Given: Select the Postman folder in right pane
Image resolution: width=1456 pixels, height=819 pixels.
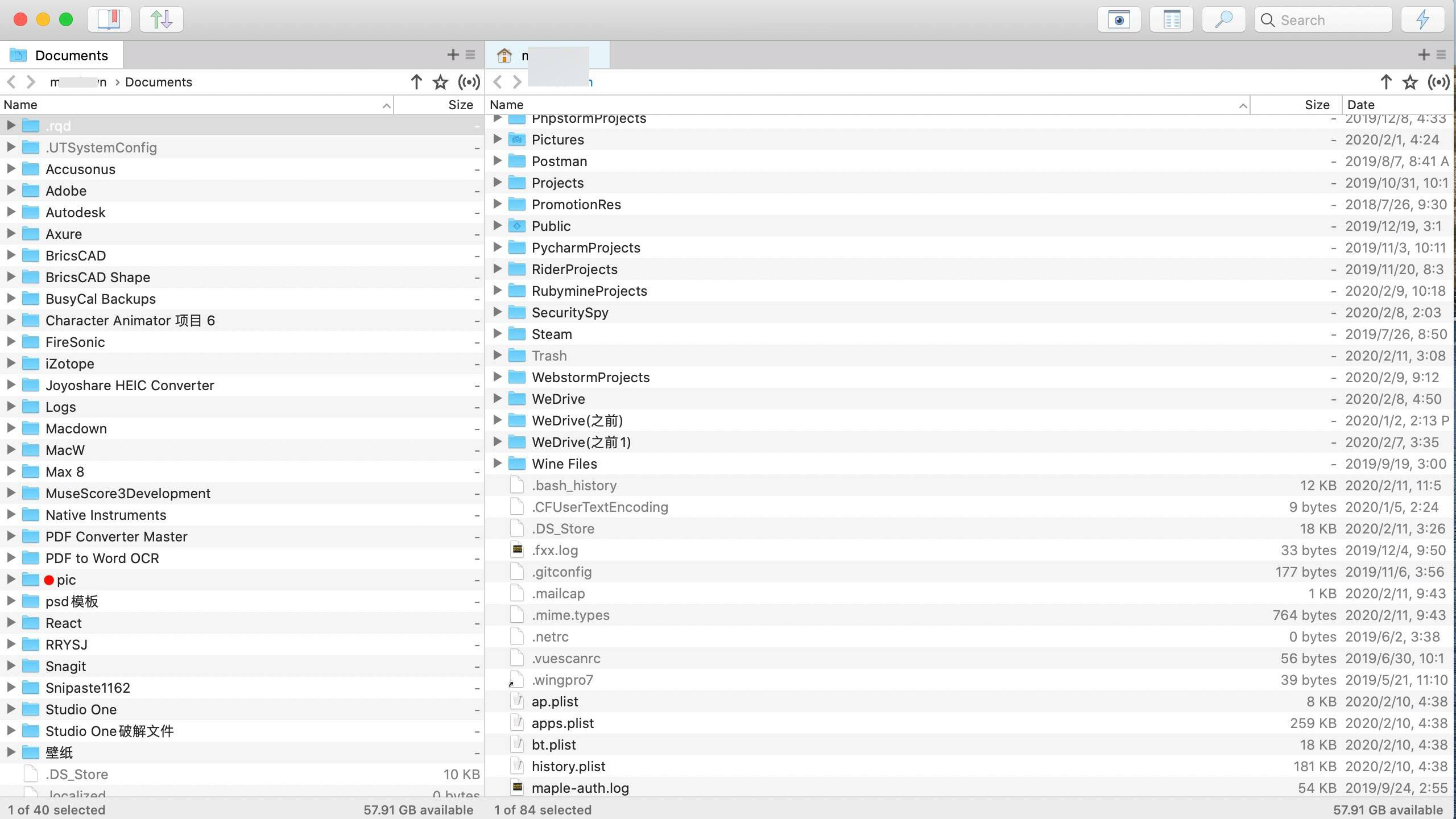Looking at the screenshot, I should (x=969, y=161).
